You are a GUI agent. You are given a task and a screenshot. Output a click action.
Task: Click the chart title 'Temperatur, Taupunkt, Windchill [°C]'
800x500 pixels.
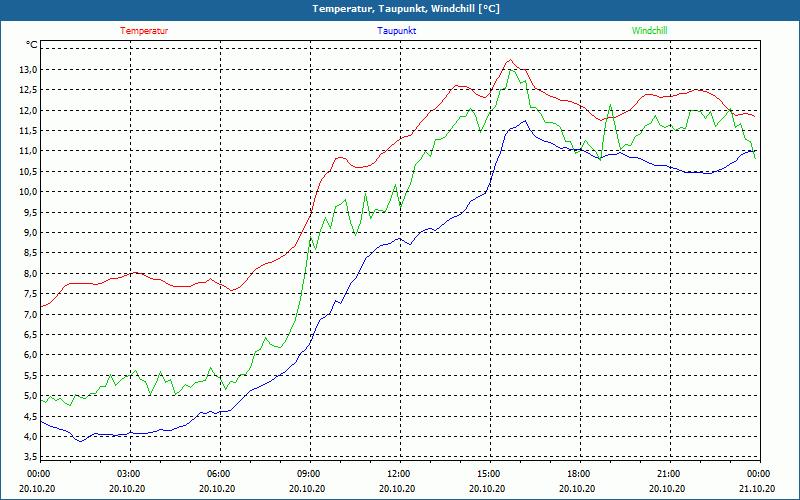tap(406, 9)
